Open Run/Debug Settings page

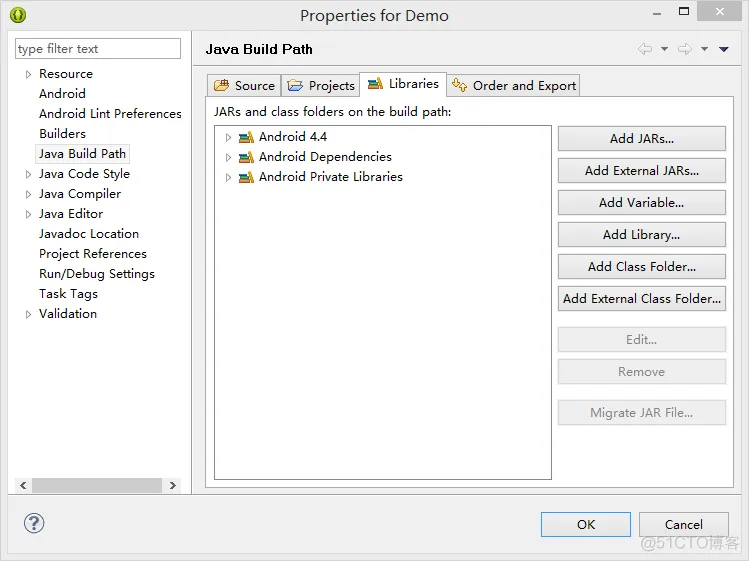[97, 274]
